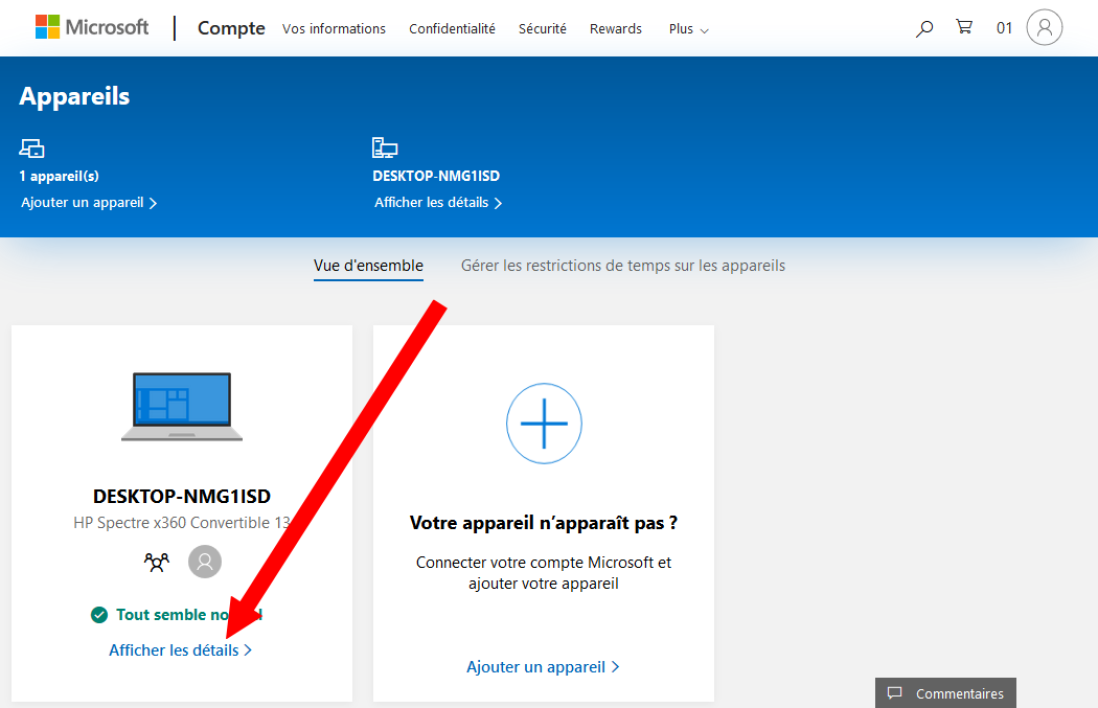The width and height of the screenshot is (1098, 708).
Task: Open the Commentaires feedback button
Action: tap(944, 693)
